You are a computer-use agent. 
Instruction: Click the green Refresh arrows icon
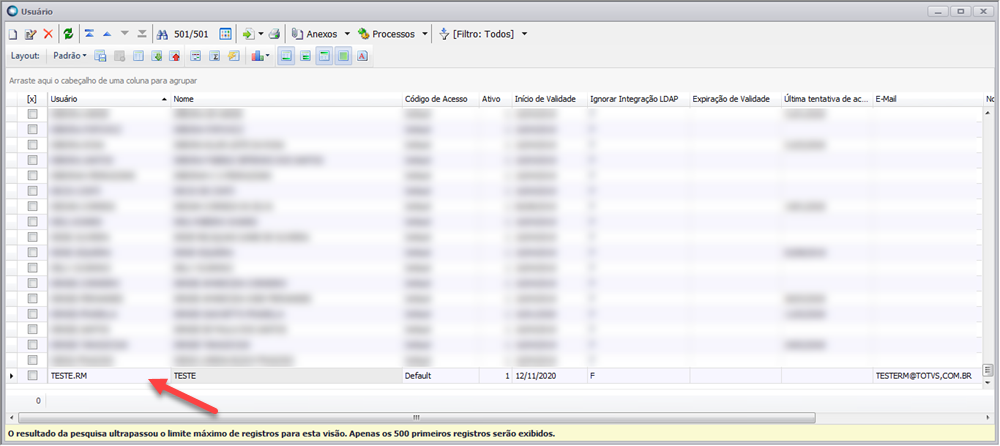tap(68, 34)
